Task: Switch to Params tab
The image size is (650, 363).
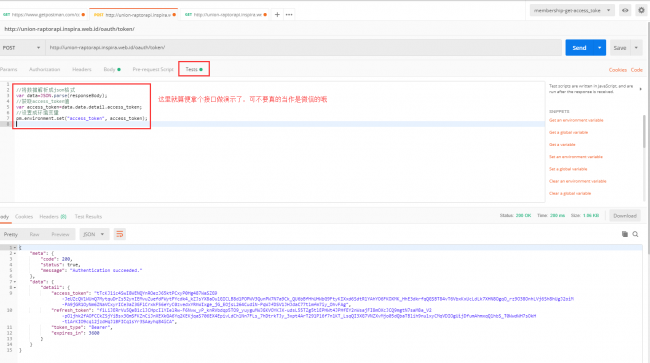Action: click(x=8, y=69)
